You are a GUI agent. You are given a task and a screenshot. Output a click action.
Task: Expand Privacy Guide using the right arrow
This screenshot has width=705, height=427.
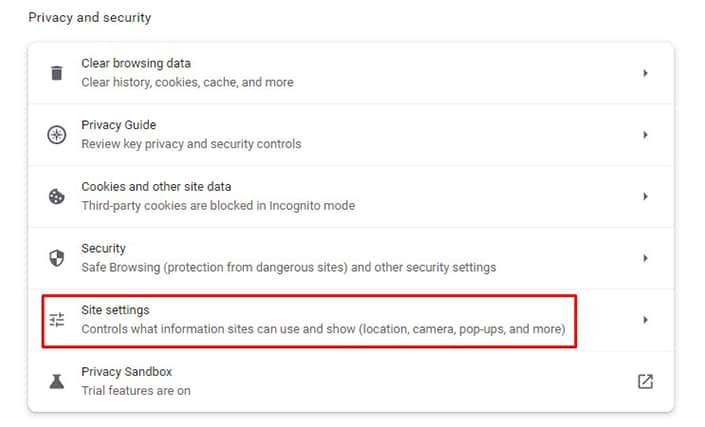point(645,134)
